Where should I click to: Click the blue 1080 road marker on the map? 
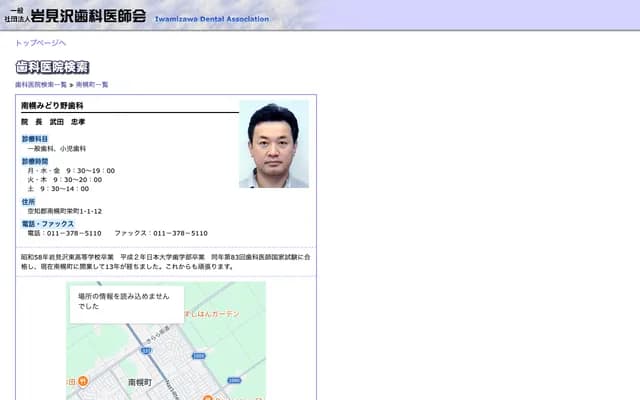click(234, 380)
